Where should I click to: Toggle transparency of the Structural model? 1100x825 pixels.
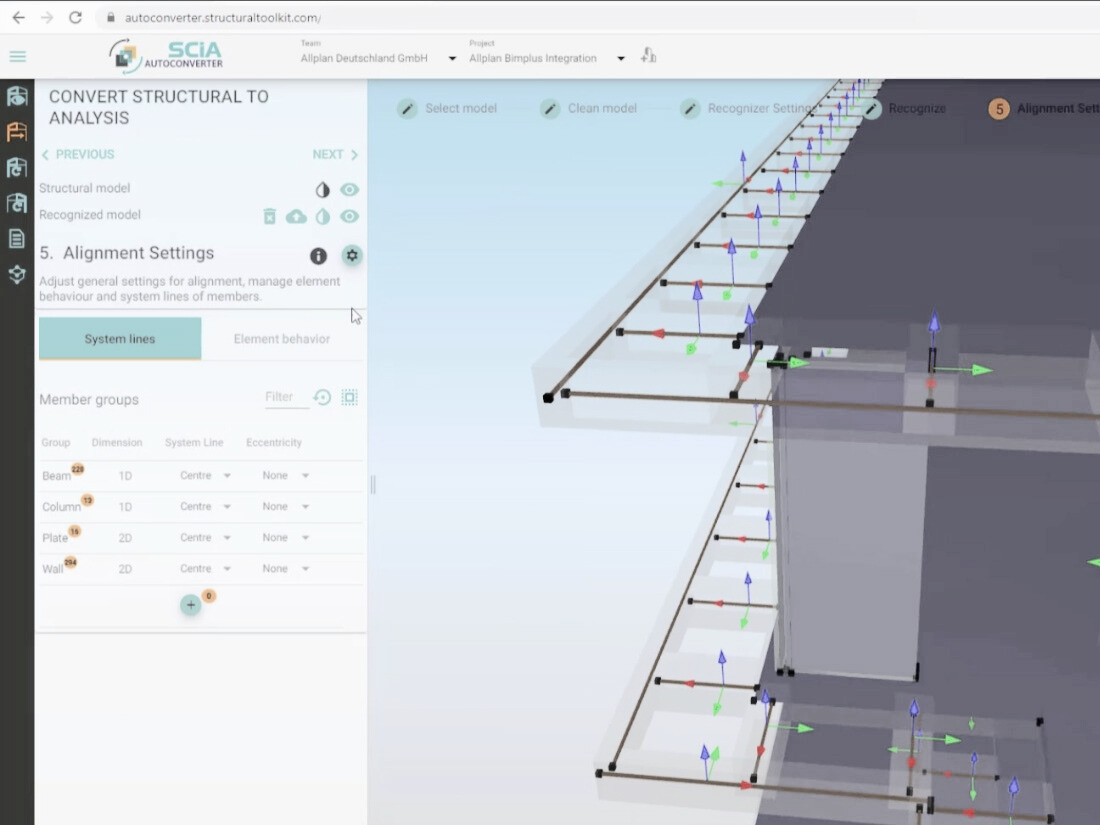[x=322, y=189]
